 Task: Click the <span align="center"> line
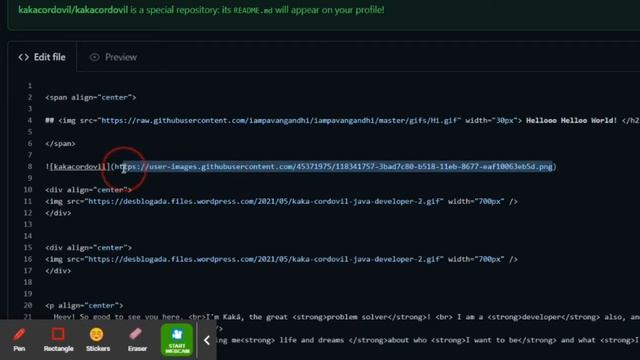91,97
